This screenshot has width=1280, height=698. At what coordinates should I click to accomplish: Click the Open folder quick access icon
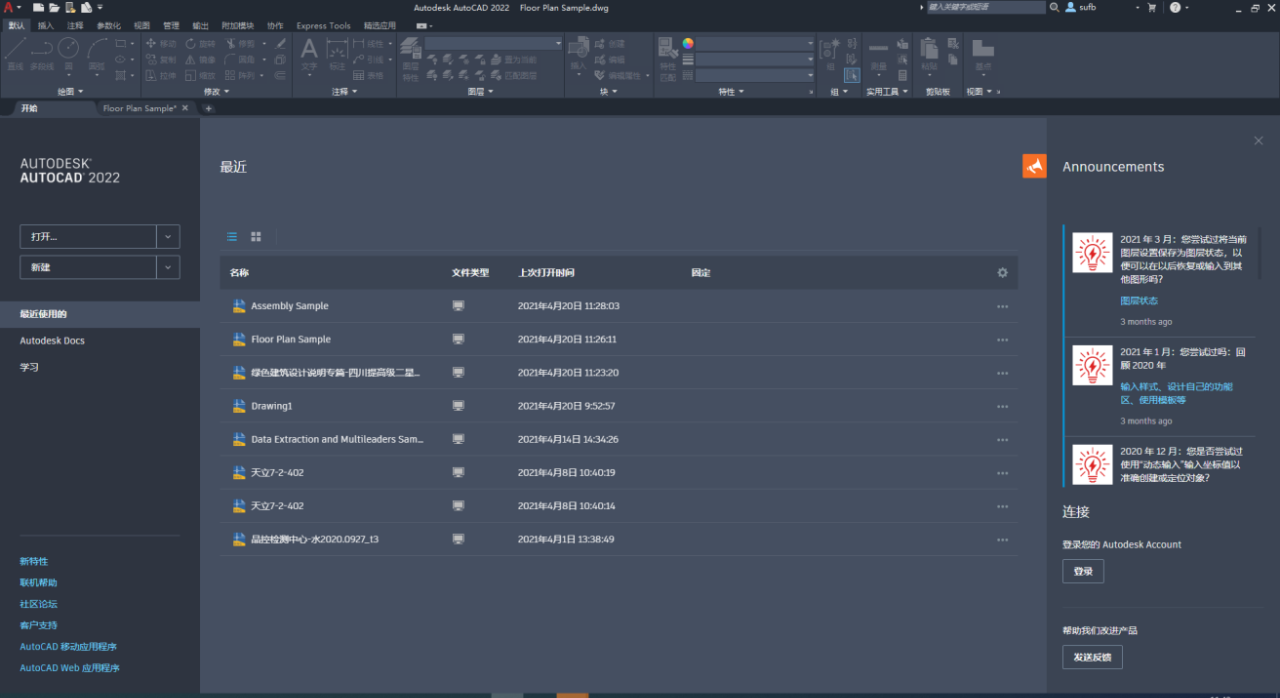(55, 7)
